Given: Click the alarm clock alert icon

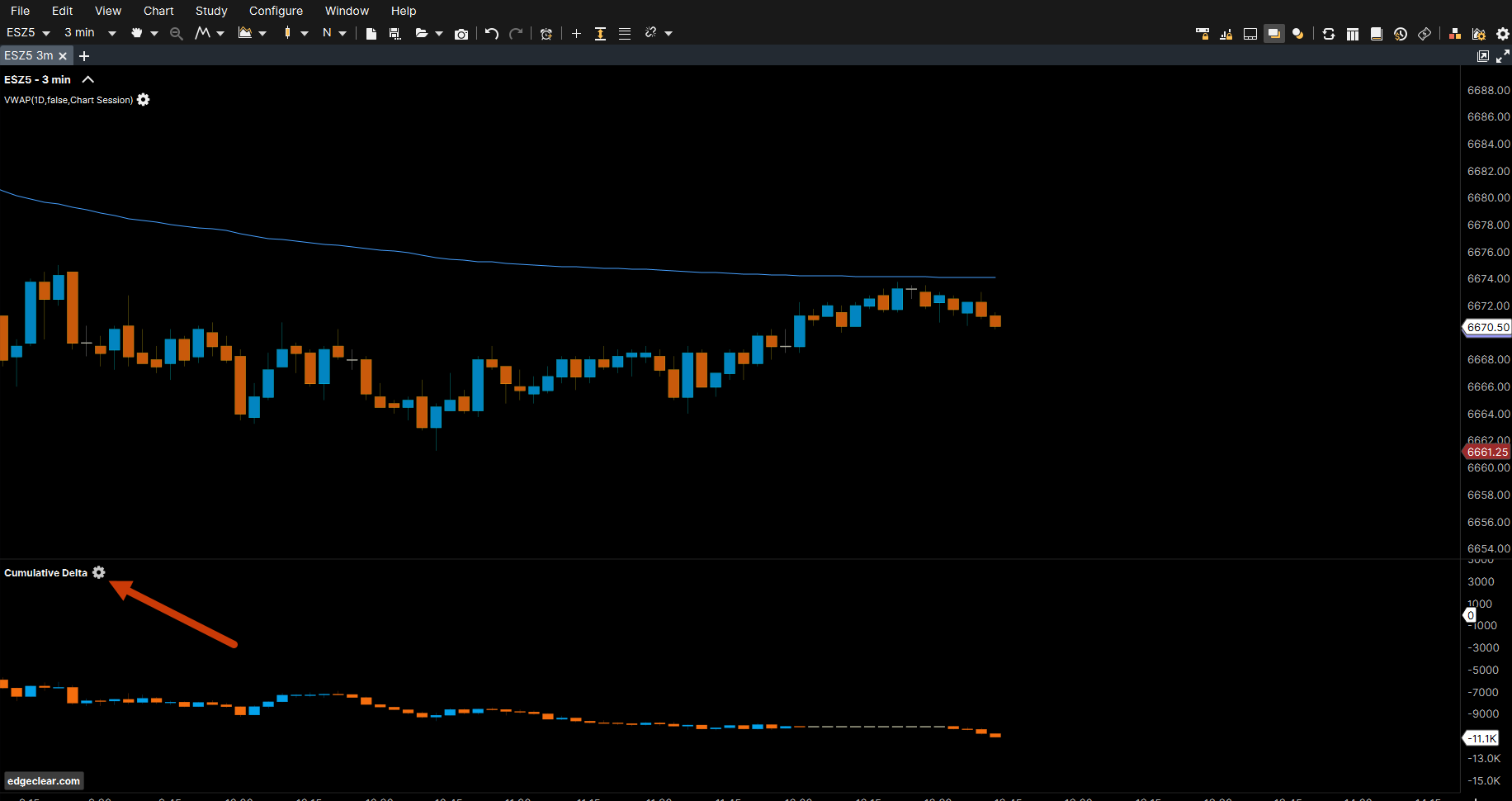Looking at the screenshot, I should coord(546,34).
